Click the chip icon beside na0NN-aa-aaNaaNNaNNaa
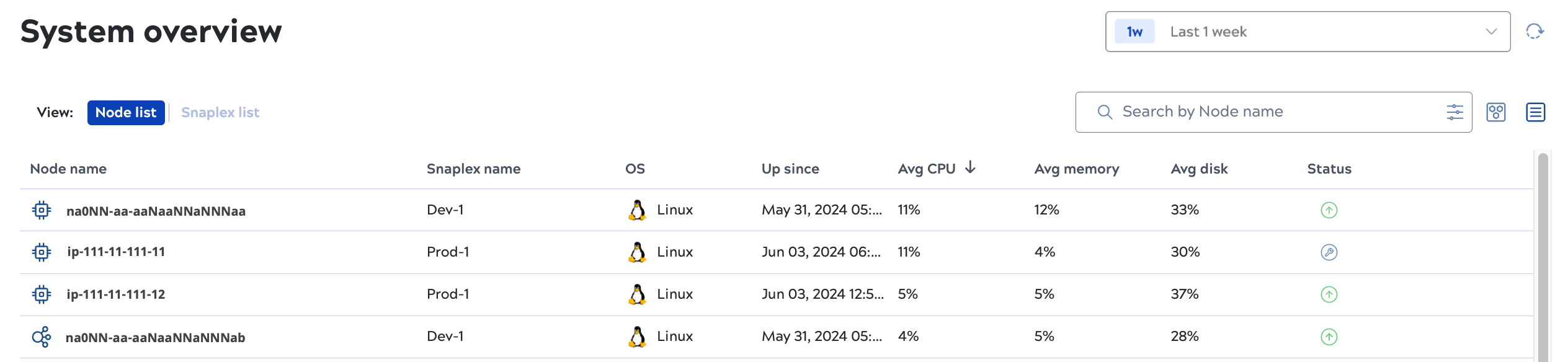Image resolution: width=1568 pixels, height=362 pixels. point(41,210)
